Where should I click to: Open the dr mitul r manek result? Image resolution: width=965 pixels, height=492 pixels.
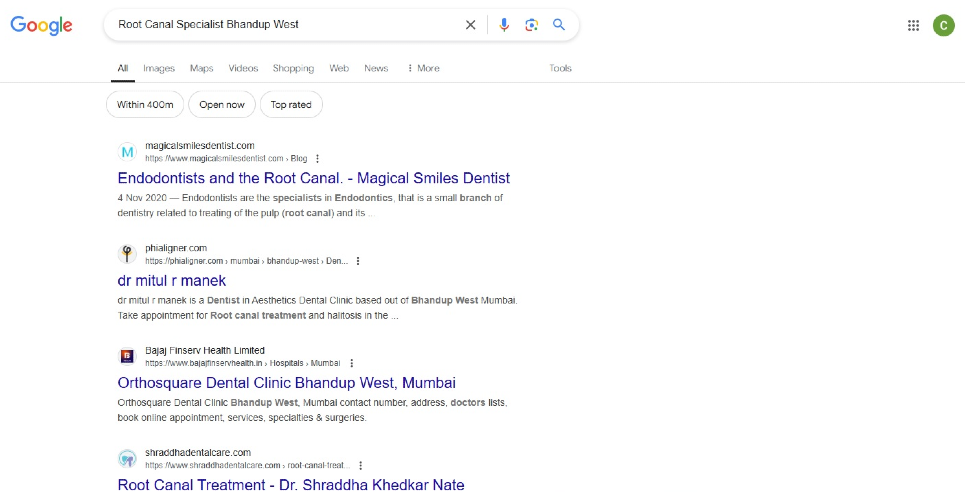pos(172,280)
